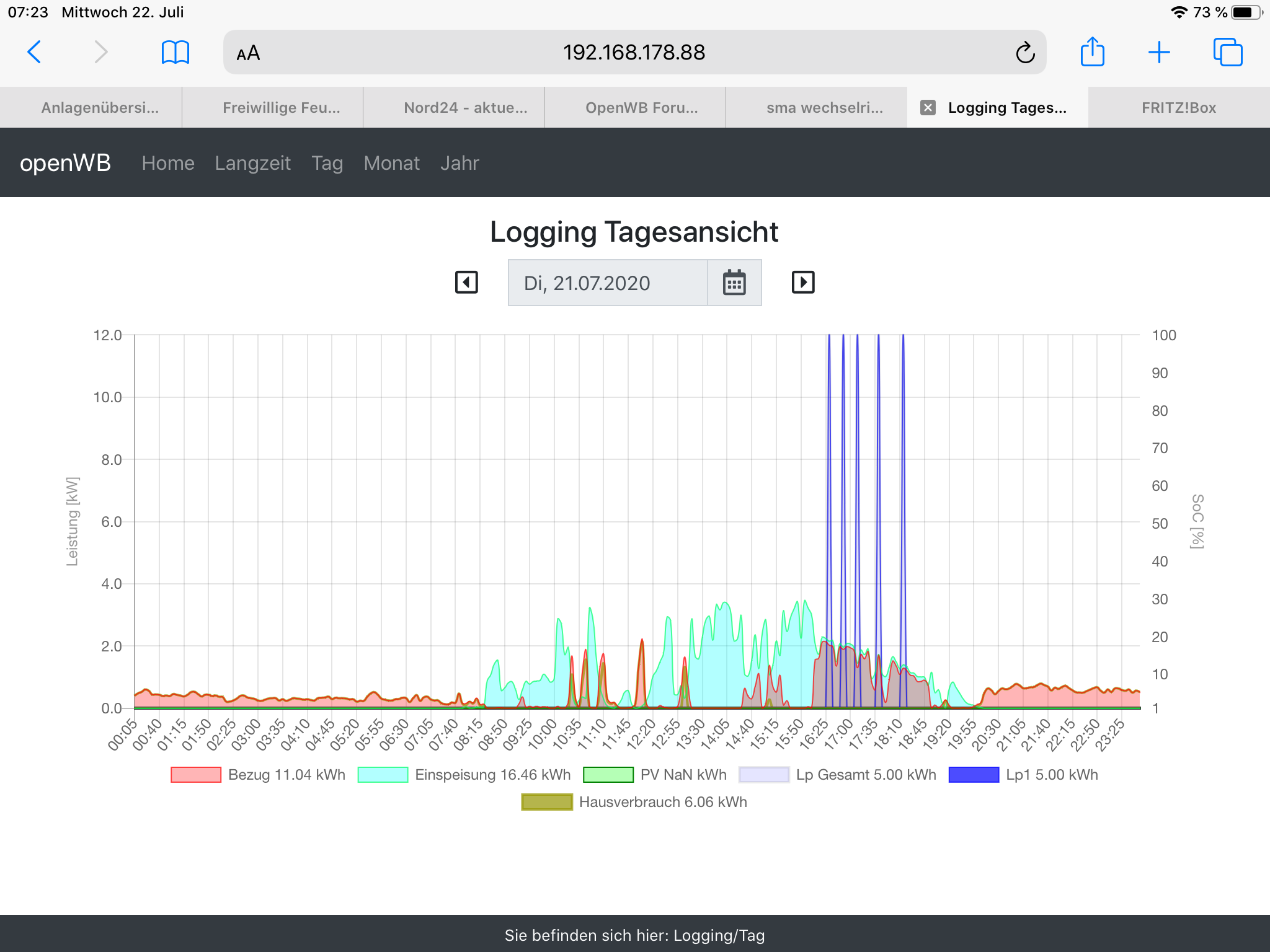Click the openWB brand link
The width and height of the screenshot is (1270, 952).
click(x=65, y=163)
